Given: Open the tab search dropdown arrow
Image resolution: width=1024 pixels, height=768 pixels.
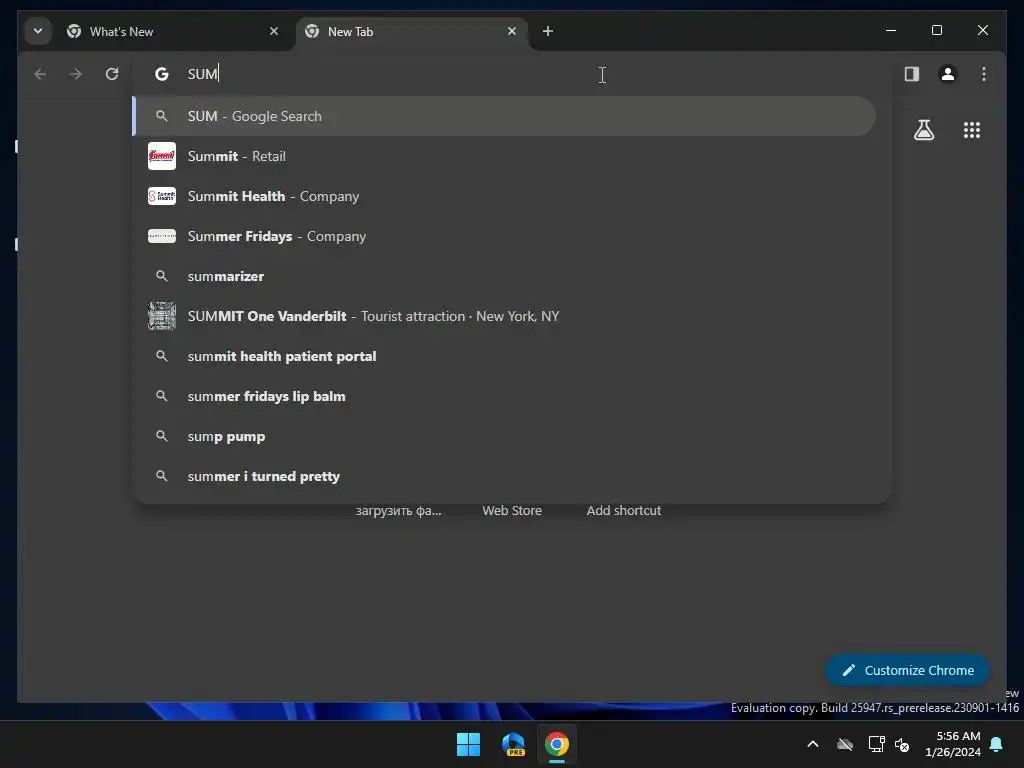Looking at the screenshot, I should (38, 31).
